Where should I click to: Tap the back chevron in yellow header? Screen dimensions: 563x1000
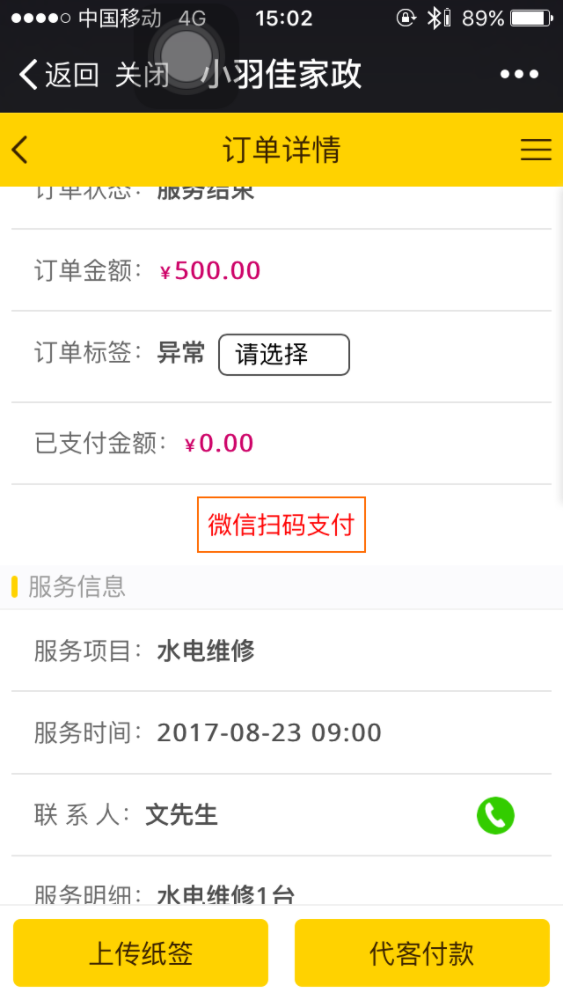pos(20,149)
